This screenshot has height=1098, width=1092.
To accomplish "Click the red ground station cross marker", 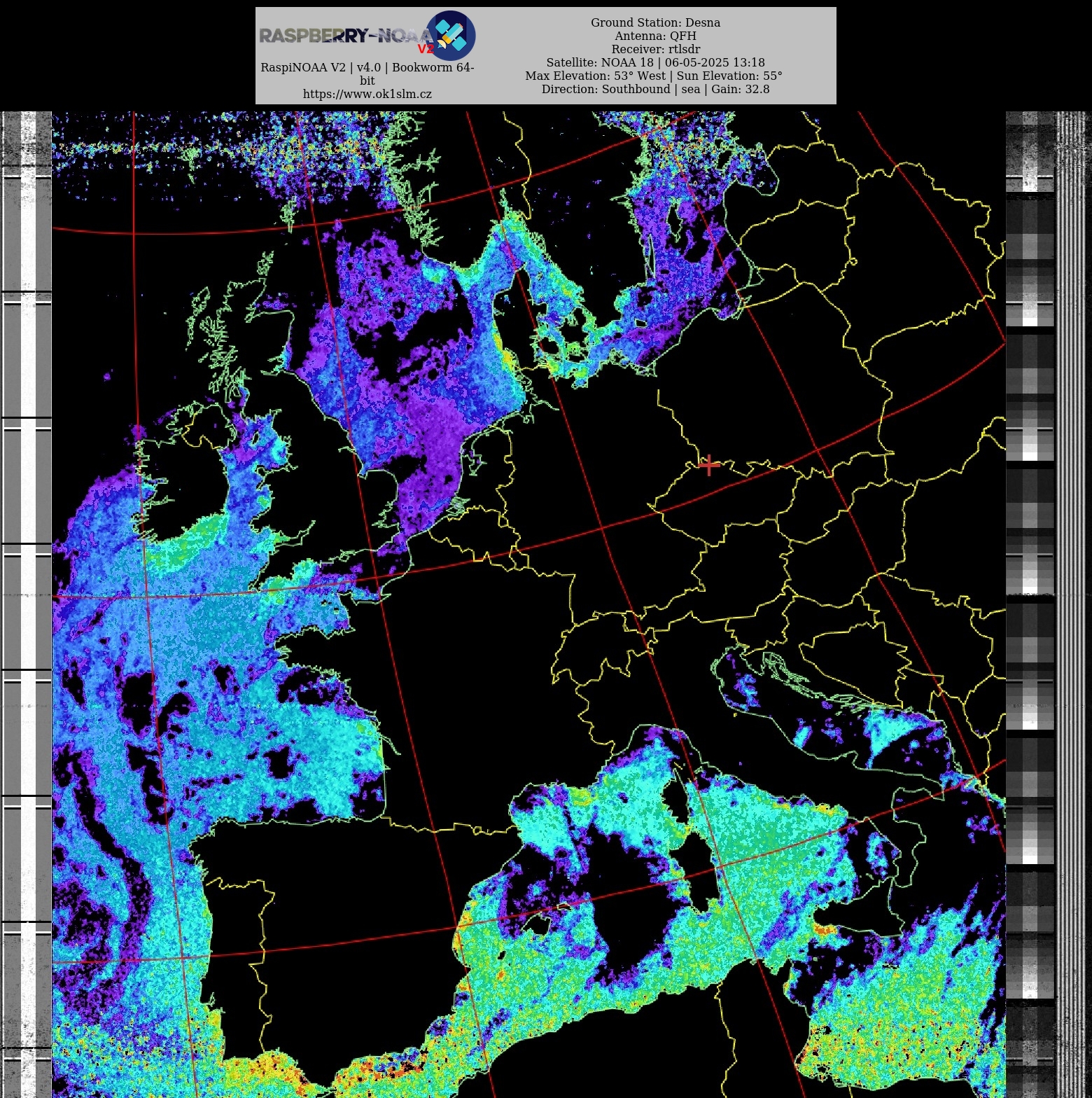I will point(709,465).
